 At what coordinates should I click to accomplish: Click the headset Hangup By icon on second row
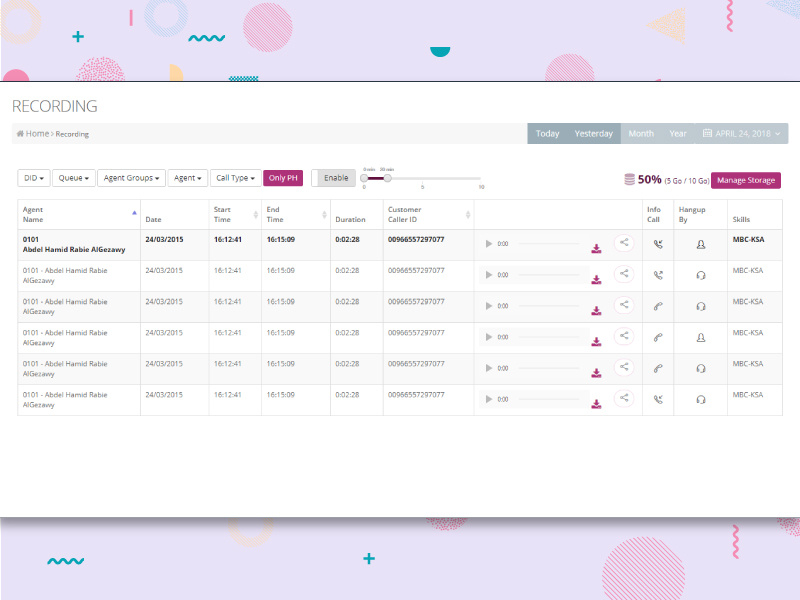(700, 273)
